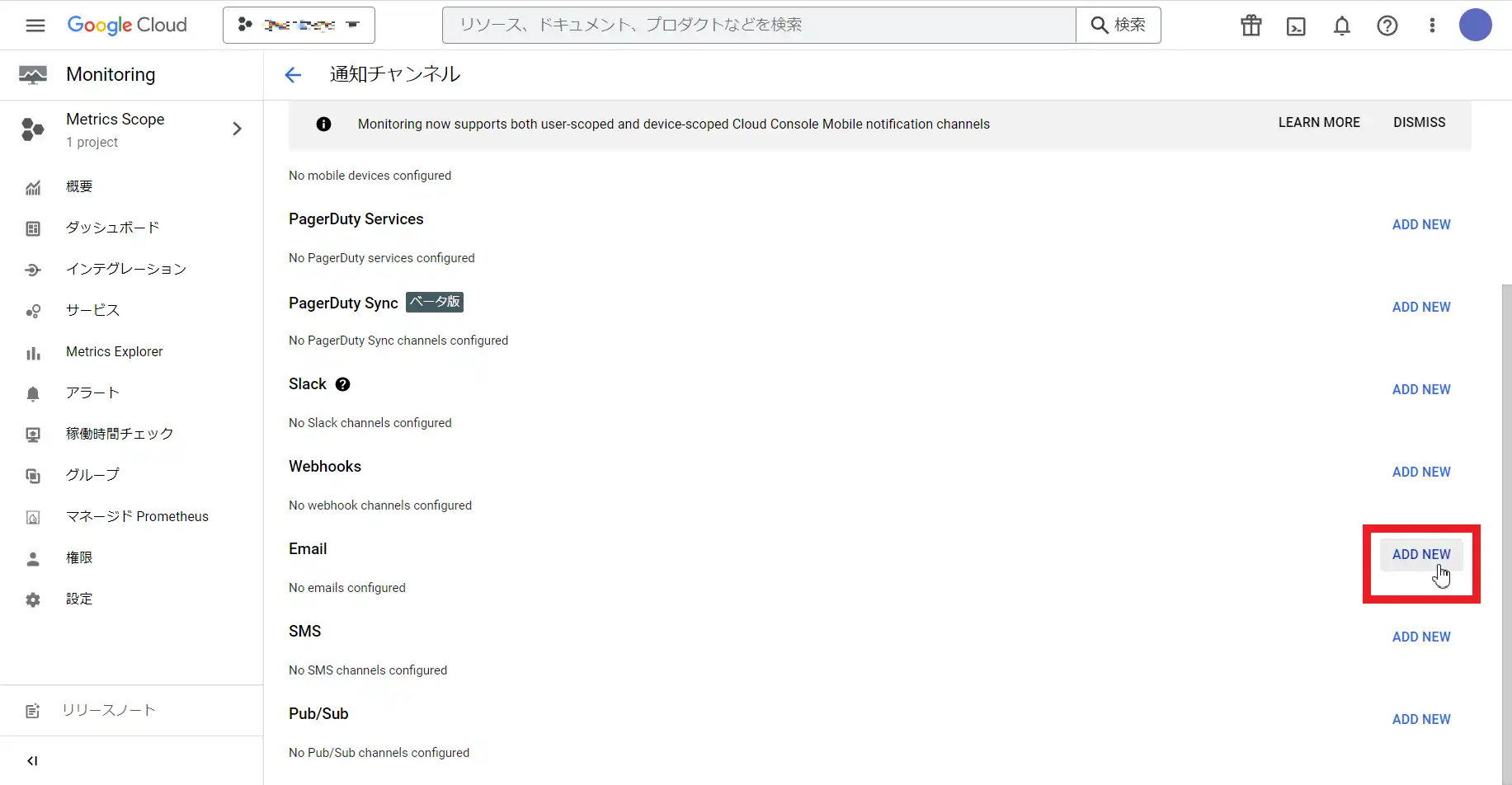Go to Google Cloud home logo

tap(127, 26)
